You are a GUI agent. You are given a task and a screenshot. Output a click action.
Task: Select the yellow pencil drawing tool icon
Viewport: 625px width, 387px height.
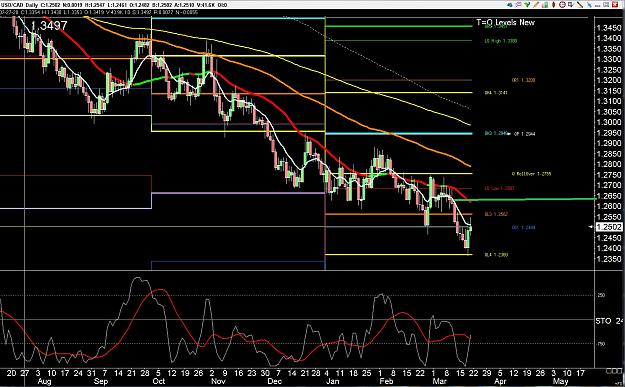[x=537, y=5]
